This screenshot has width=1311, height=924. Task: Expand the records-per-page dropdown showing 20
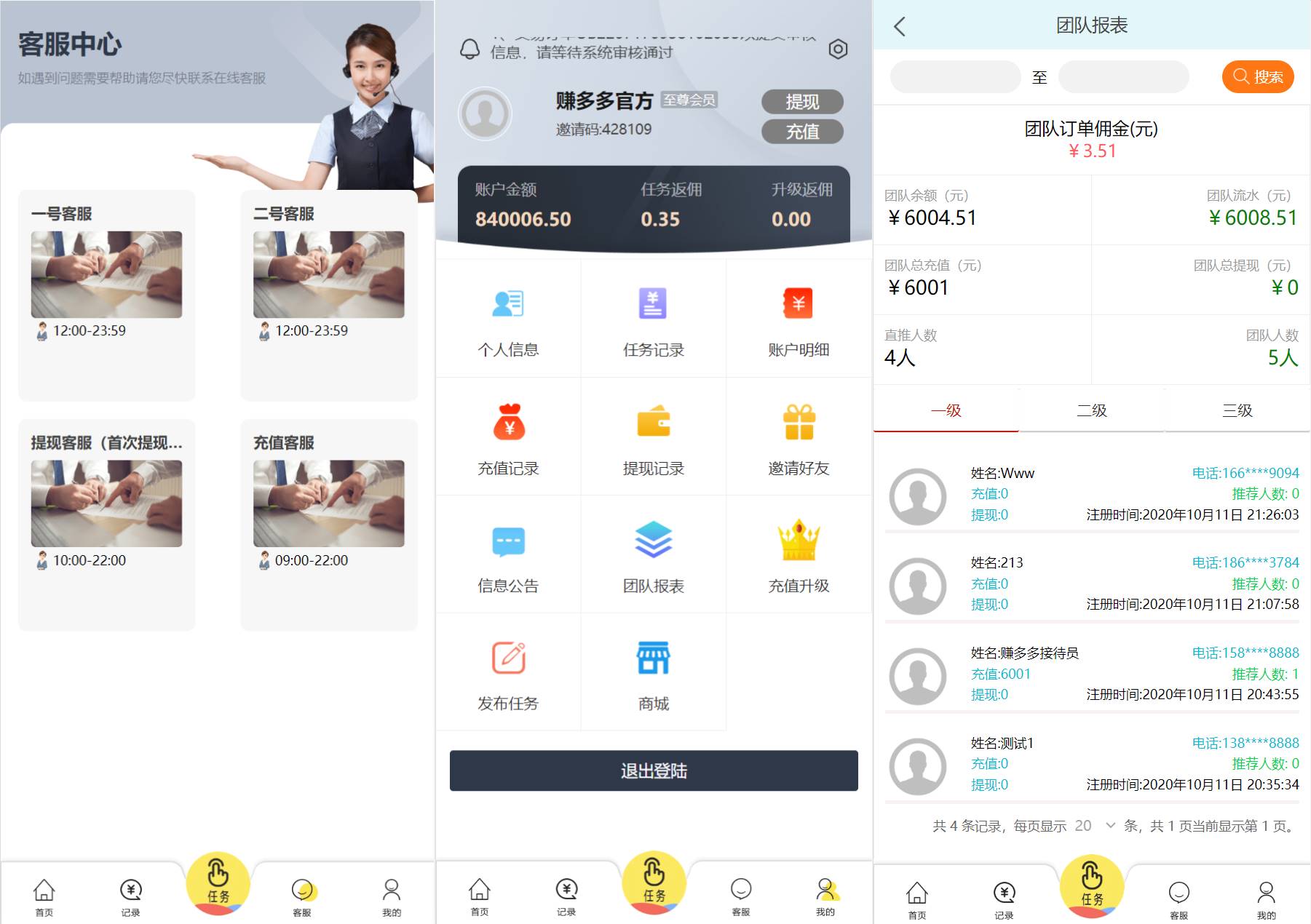(x=1095, y=826)
